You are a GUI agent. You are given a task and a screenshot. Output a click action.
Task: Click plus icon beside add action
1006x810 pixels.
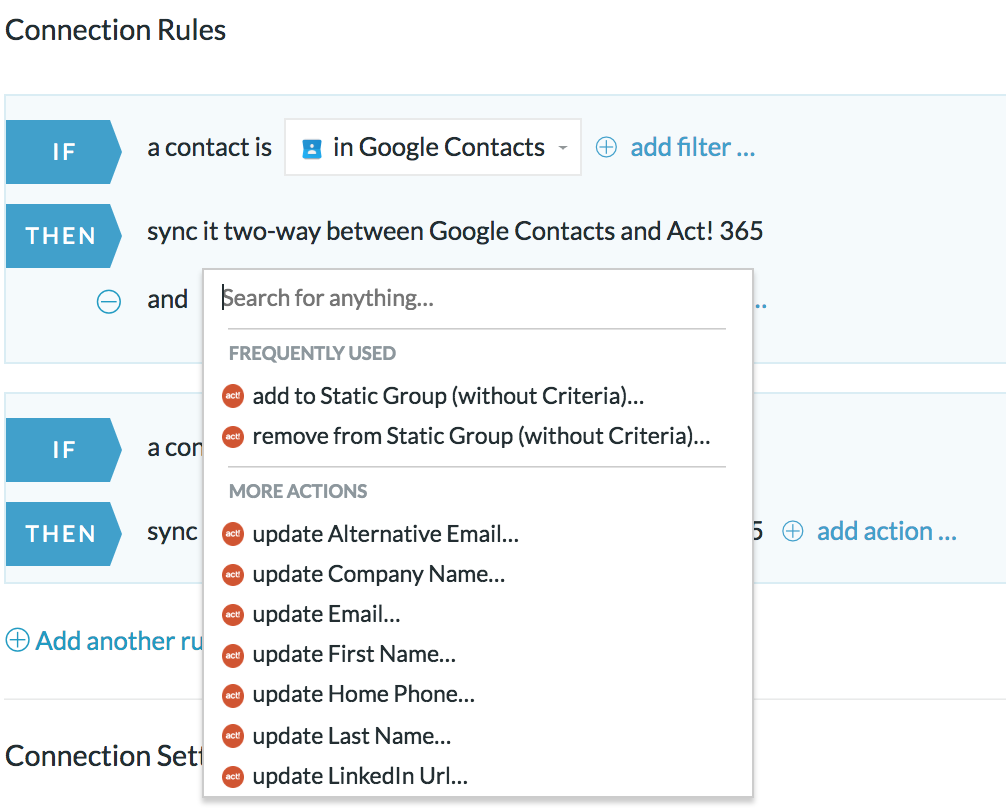click(792, 532)
